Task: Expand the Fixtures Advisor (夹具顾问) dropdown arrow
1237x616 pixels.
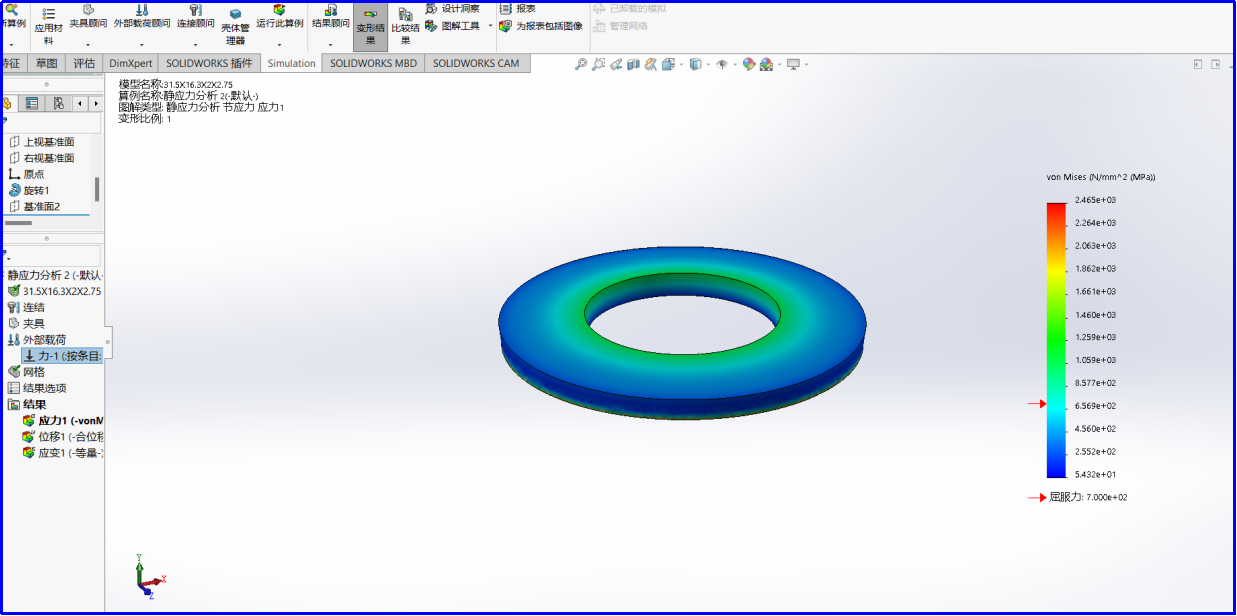Action: click(x=88, y=45)
